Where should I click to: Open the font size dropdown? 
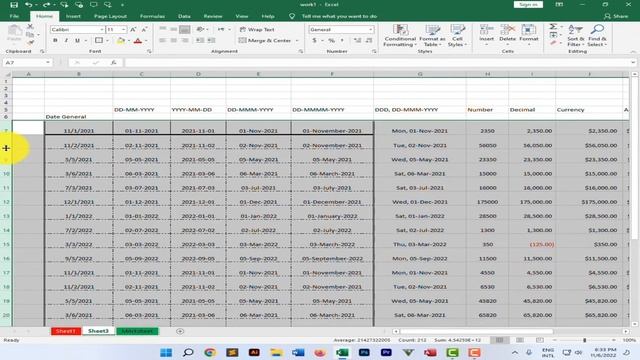123,29
